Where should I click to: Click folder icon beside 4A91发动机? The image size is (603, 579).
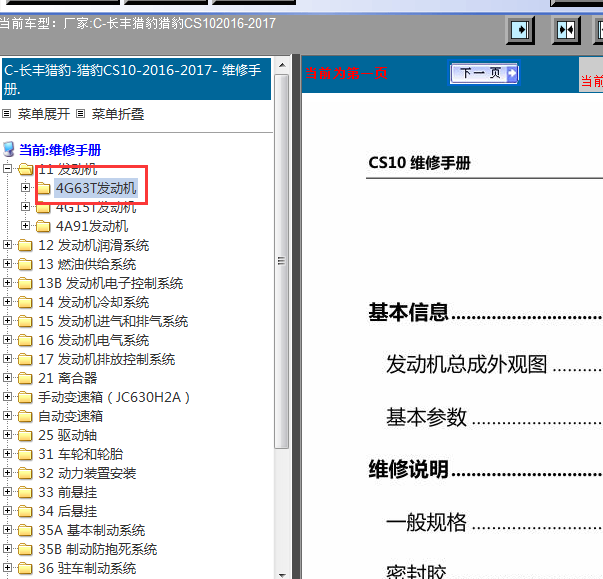[43, 226]
